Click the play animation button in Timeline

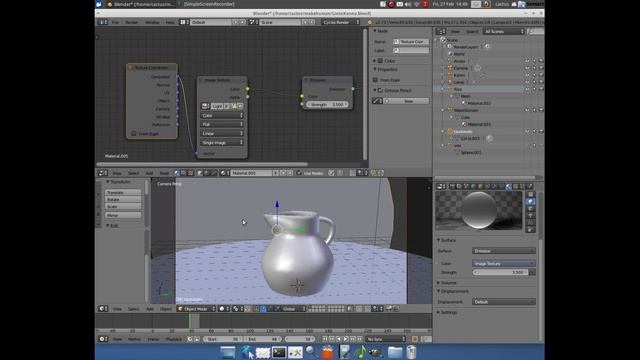[345, 339]
